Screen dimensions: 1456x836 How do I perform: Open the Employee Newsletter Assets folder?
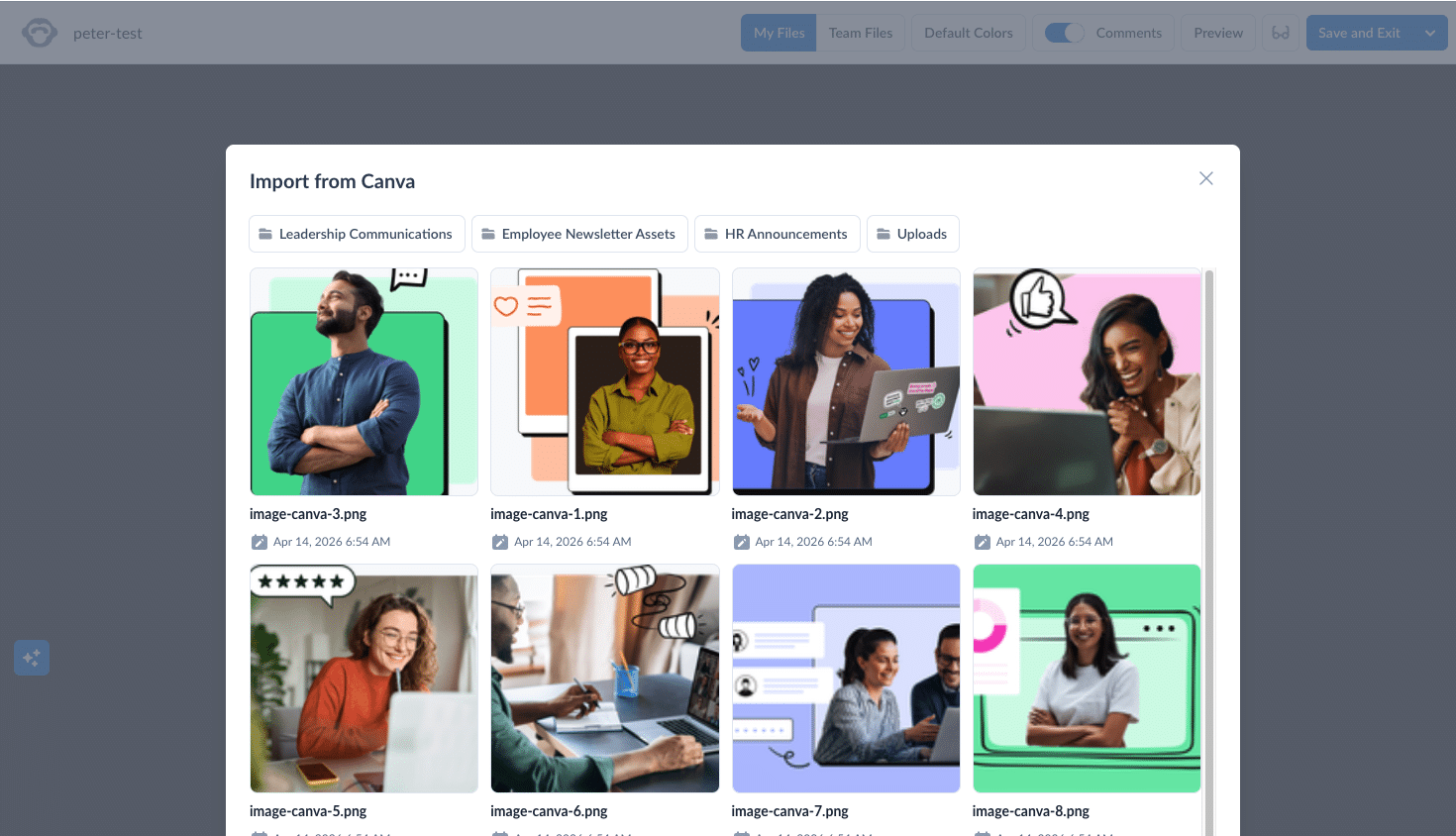point(579,234)
